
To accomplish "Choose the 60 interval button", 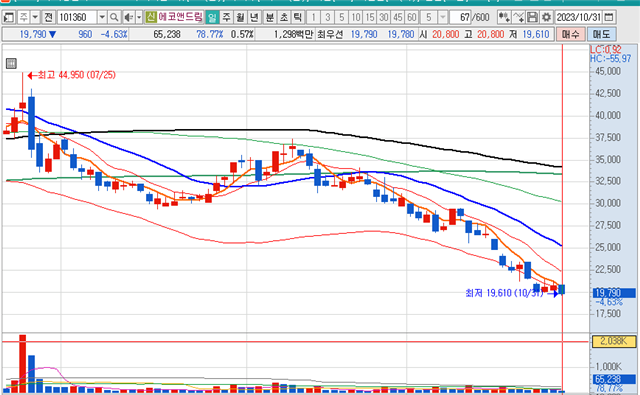I will pyautogui.click(x=411, y=17).
